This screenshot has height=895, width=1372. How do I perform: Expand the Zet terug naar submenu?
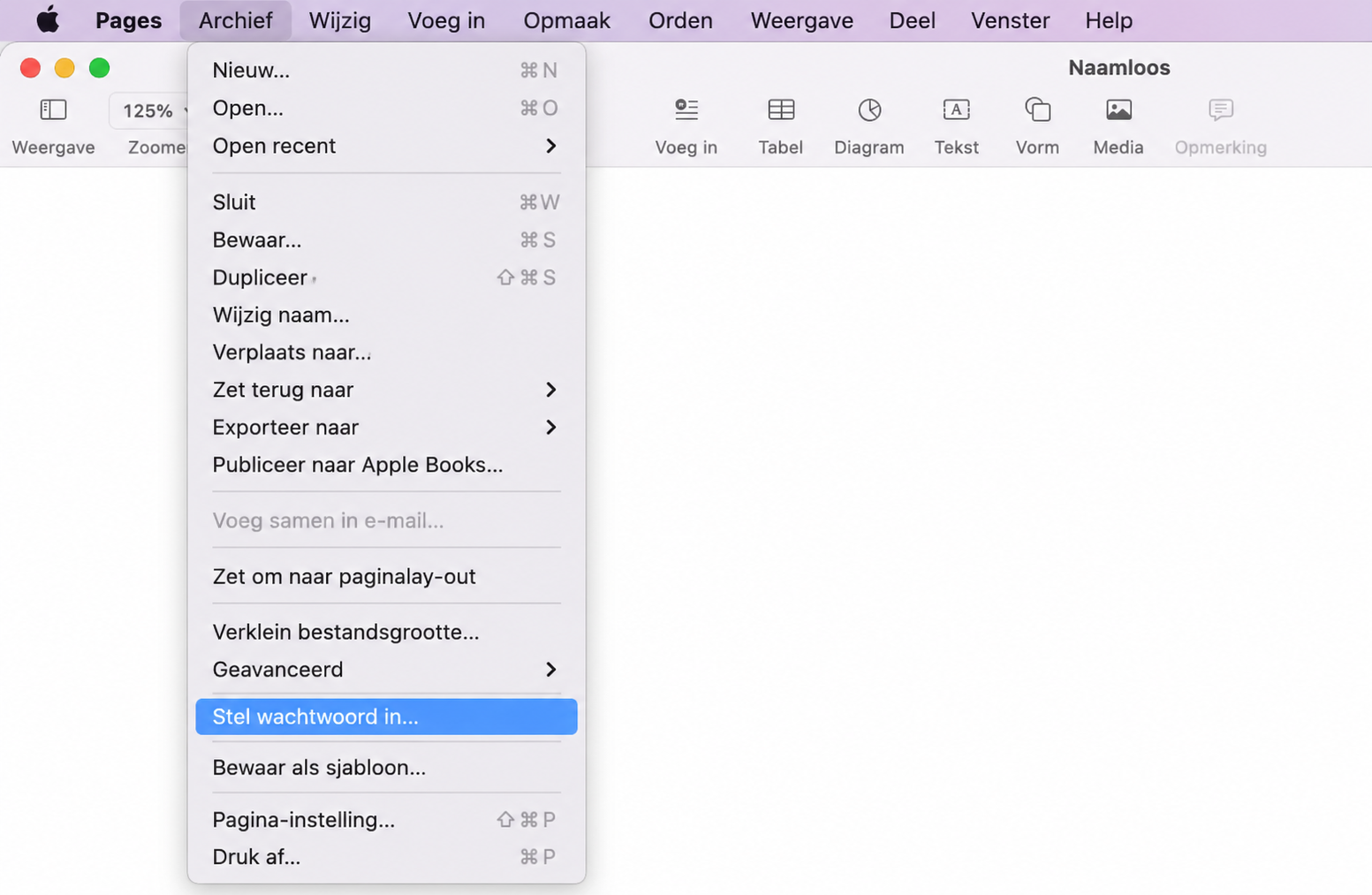386,390
